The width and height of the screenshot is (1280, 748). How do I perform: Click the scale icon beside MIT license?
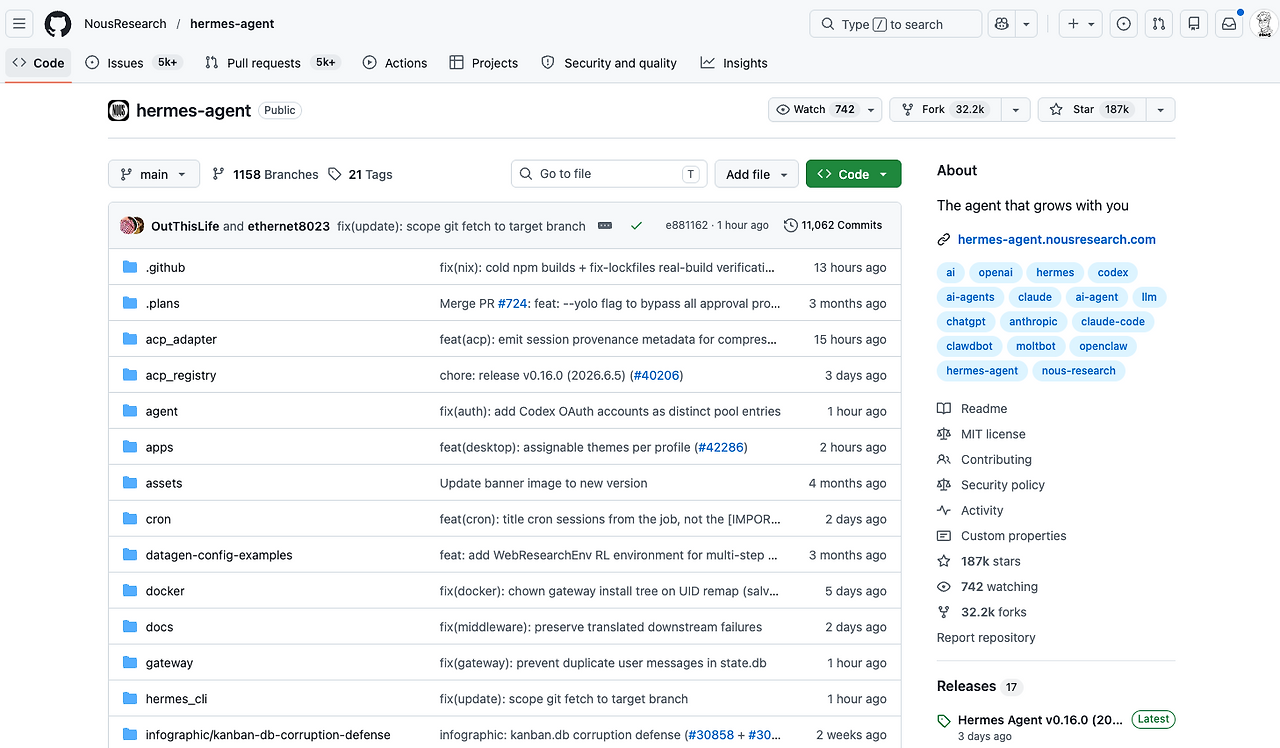tap(944, 435)
